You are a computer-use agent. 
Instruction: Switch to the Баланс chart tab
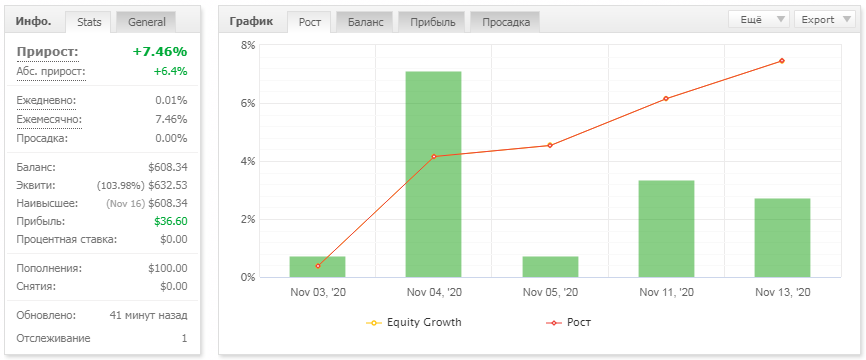pyautogui.click(x=364, y=22)
